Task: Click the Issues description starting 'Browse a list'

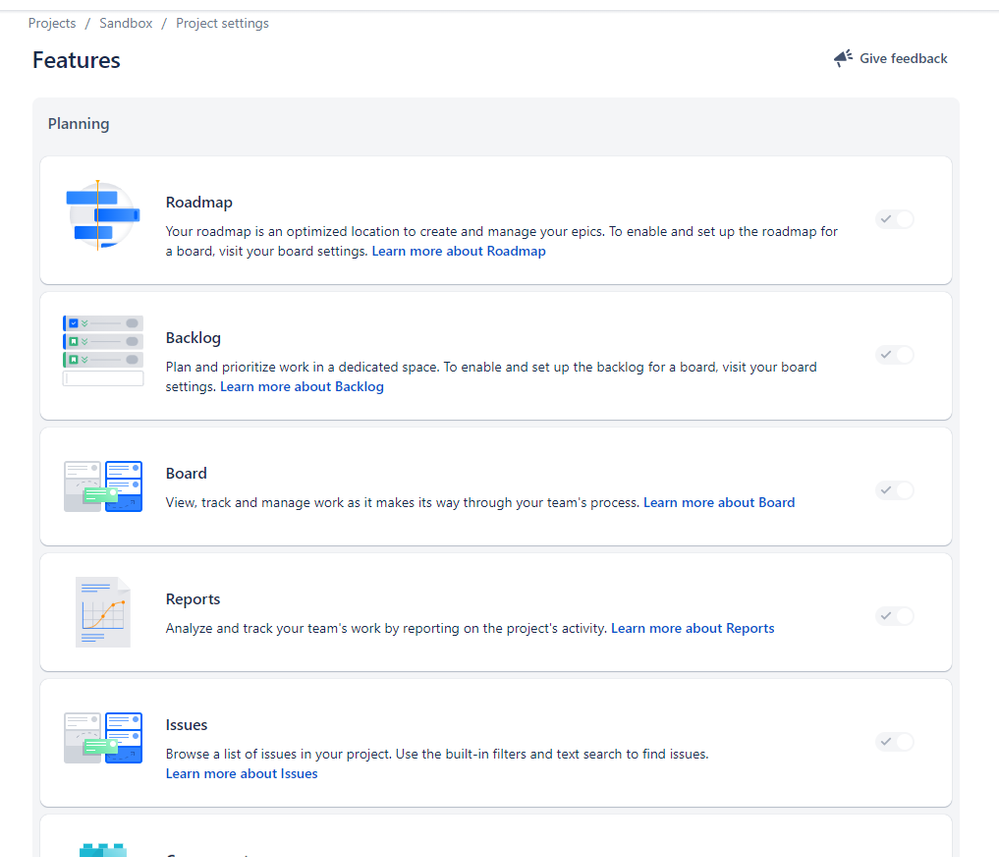Action: click(437, 754)
